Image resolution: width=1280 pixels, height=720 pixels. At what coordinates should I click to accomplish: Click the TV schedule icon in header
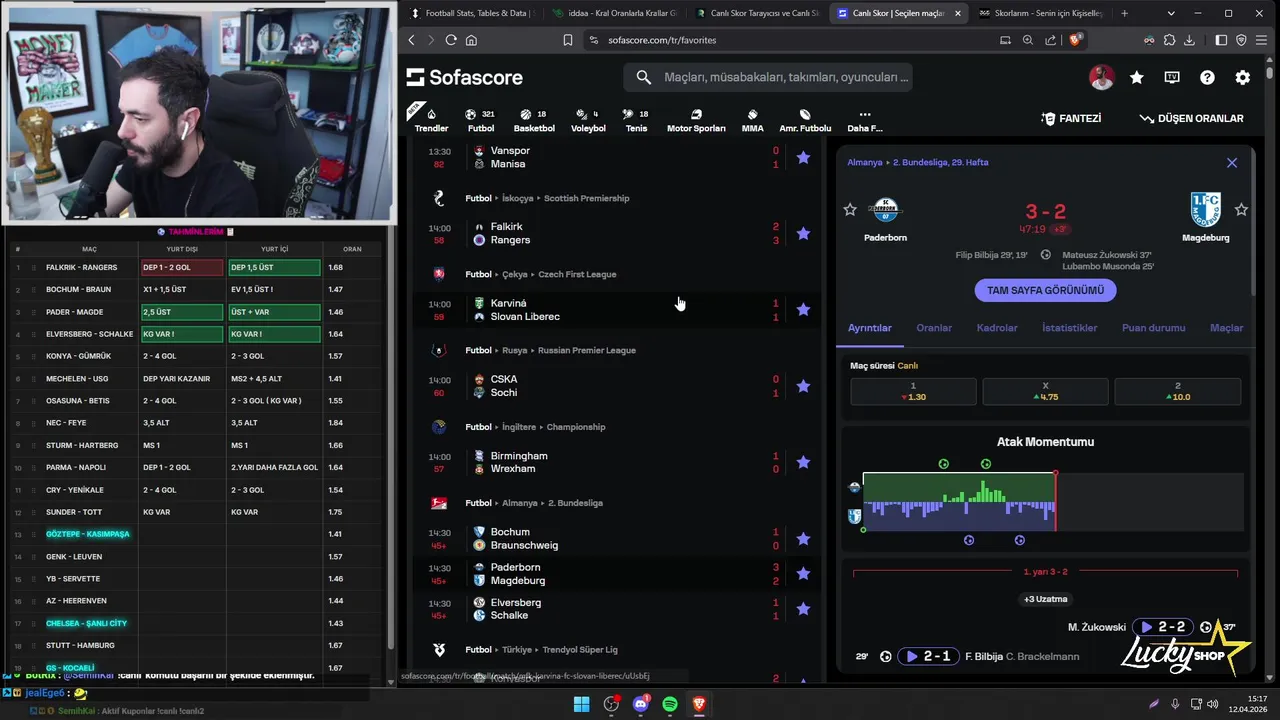pos(1172,77)
